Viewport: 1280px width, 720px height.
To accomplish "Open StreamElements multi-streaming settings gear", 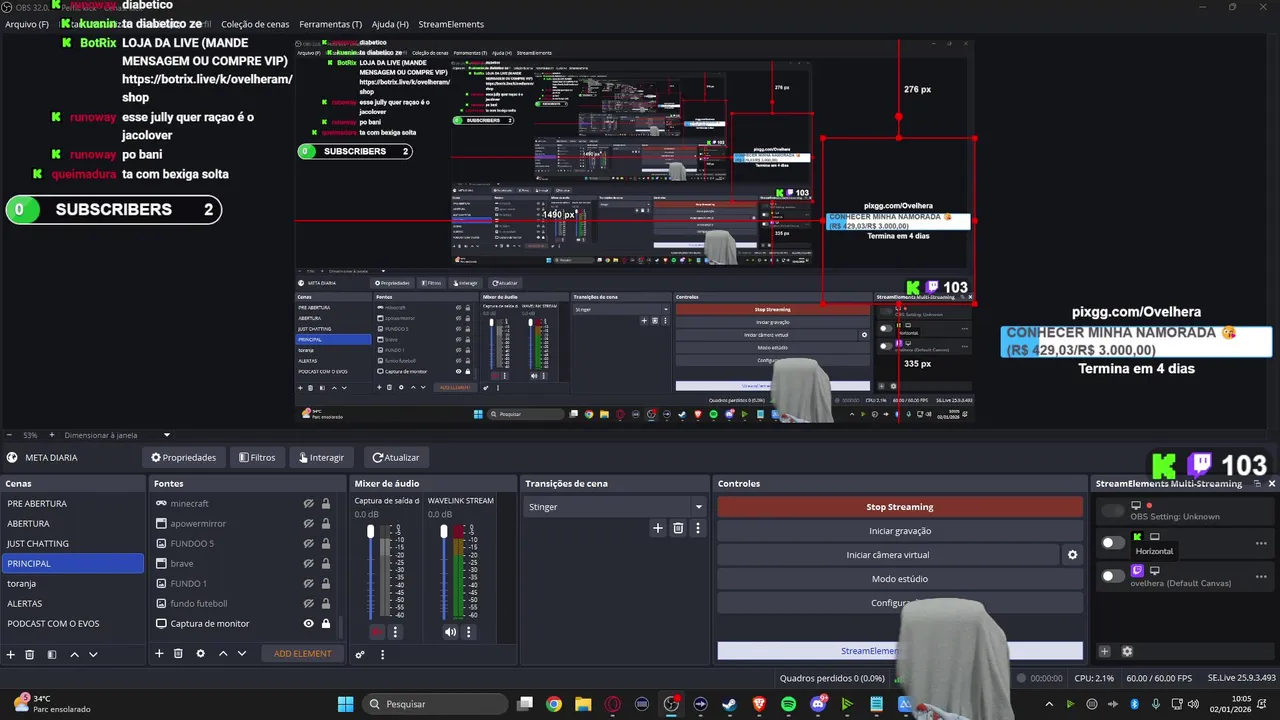I will 1127,651.
